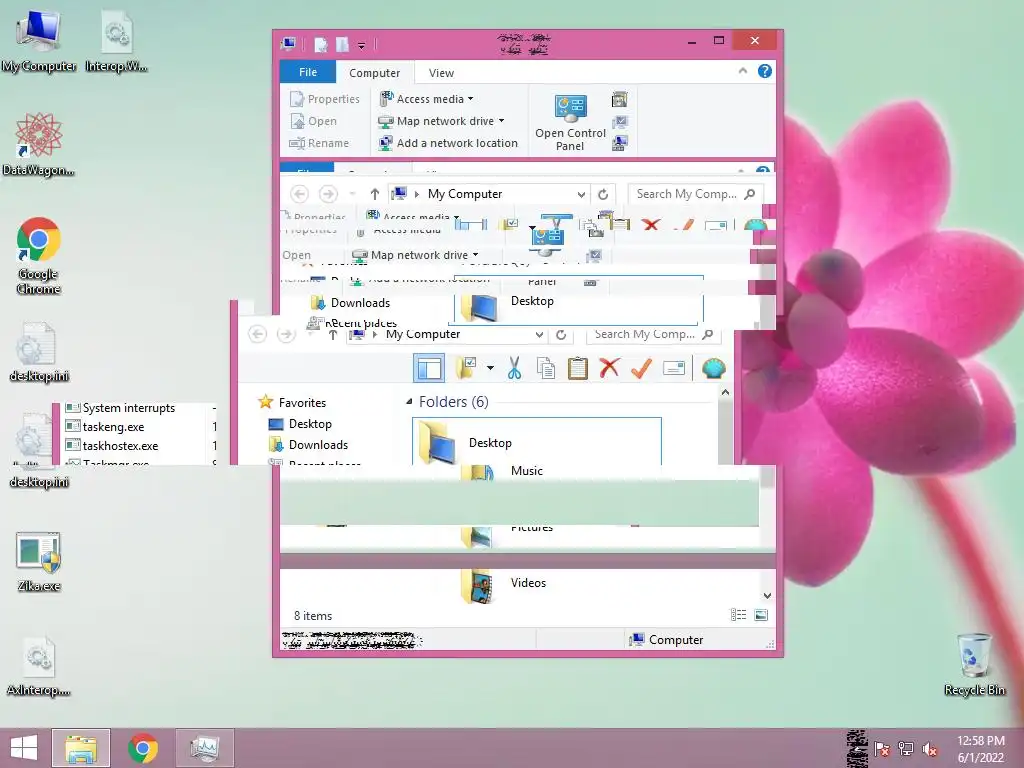Click the file list scroll-up arrow
The width and height of the screenshot is (1024, 768).
pos(725,392)
